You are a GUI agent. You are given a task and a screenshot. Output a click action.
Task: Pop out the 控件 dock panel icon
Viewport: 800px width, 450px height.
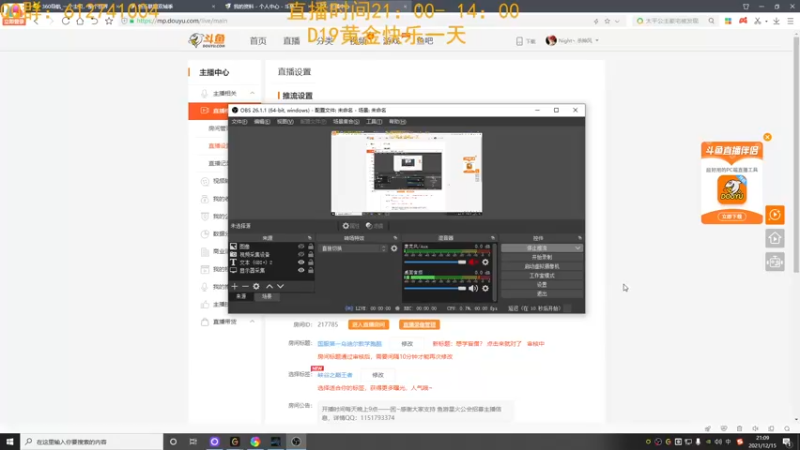point(580,238)
